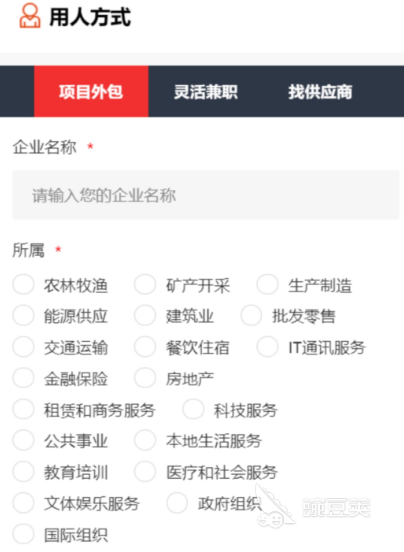Open the 灵活兼职 tab
Viewport: 404px width, 552px height.
tap(206, 92)
